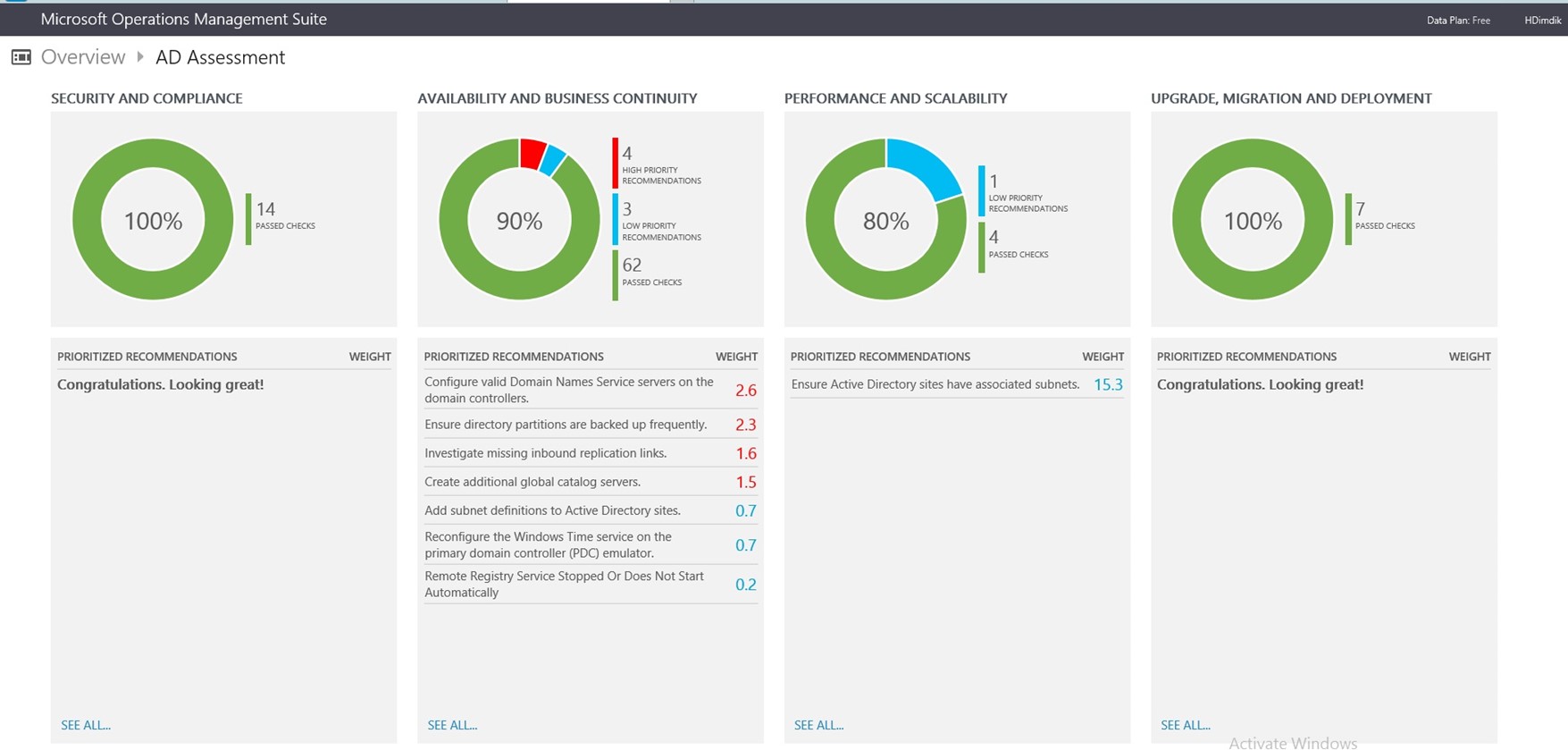Open Upgrade, Migration and Deployment 100% donut
This screenshot has height=750, width=1568.
[x=1253, y=219]
